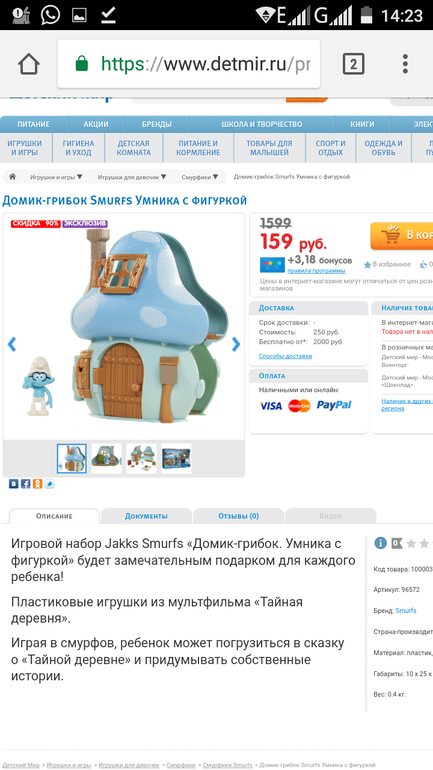
Task: Switch to the Документы tab
Action: (x=146, y=516)
